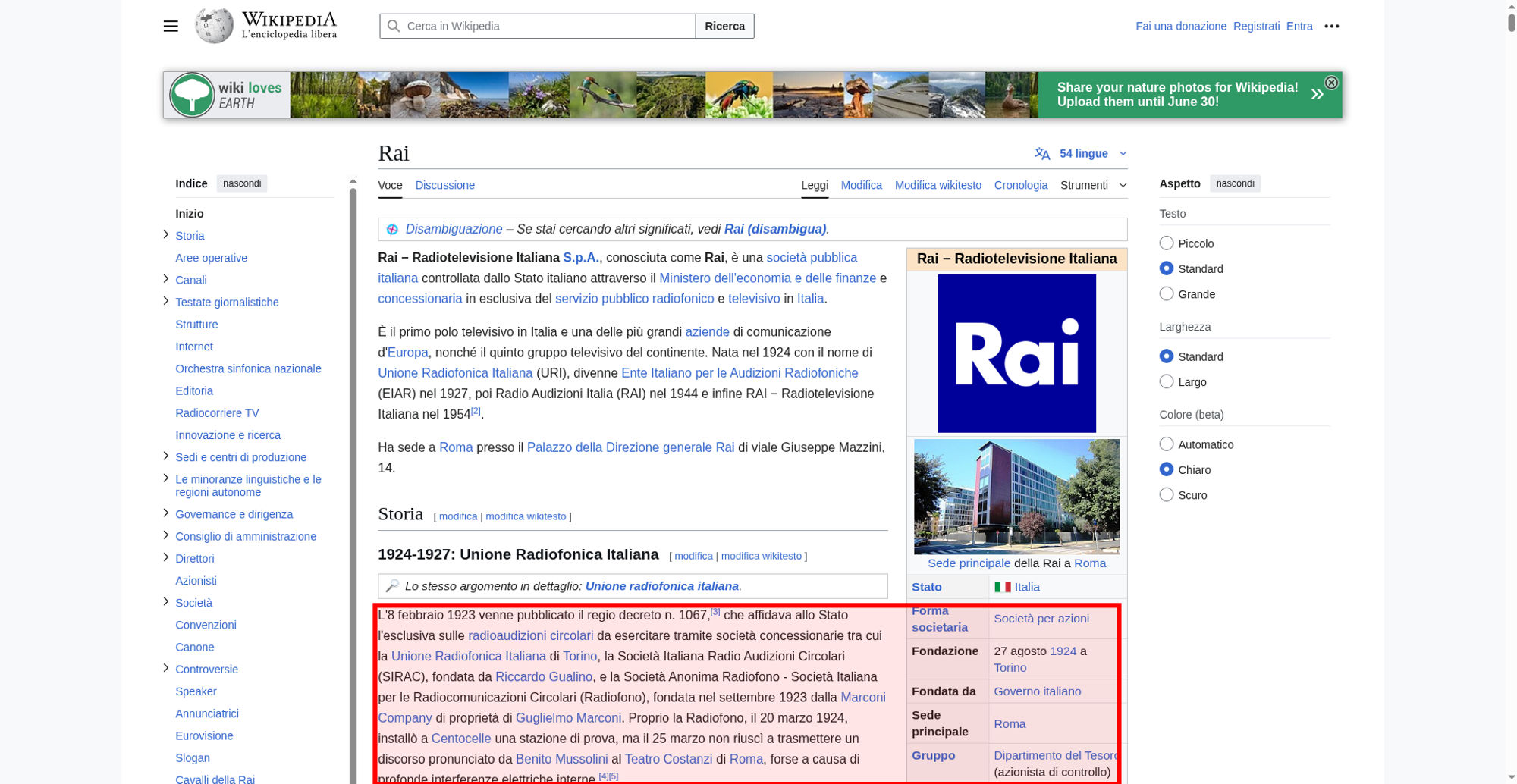Image resolution: width=1517 pixels, height=784 pixels.
Task: Select the Voce tab
Action: pyautogui.click(x=390, y=185)
